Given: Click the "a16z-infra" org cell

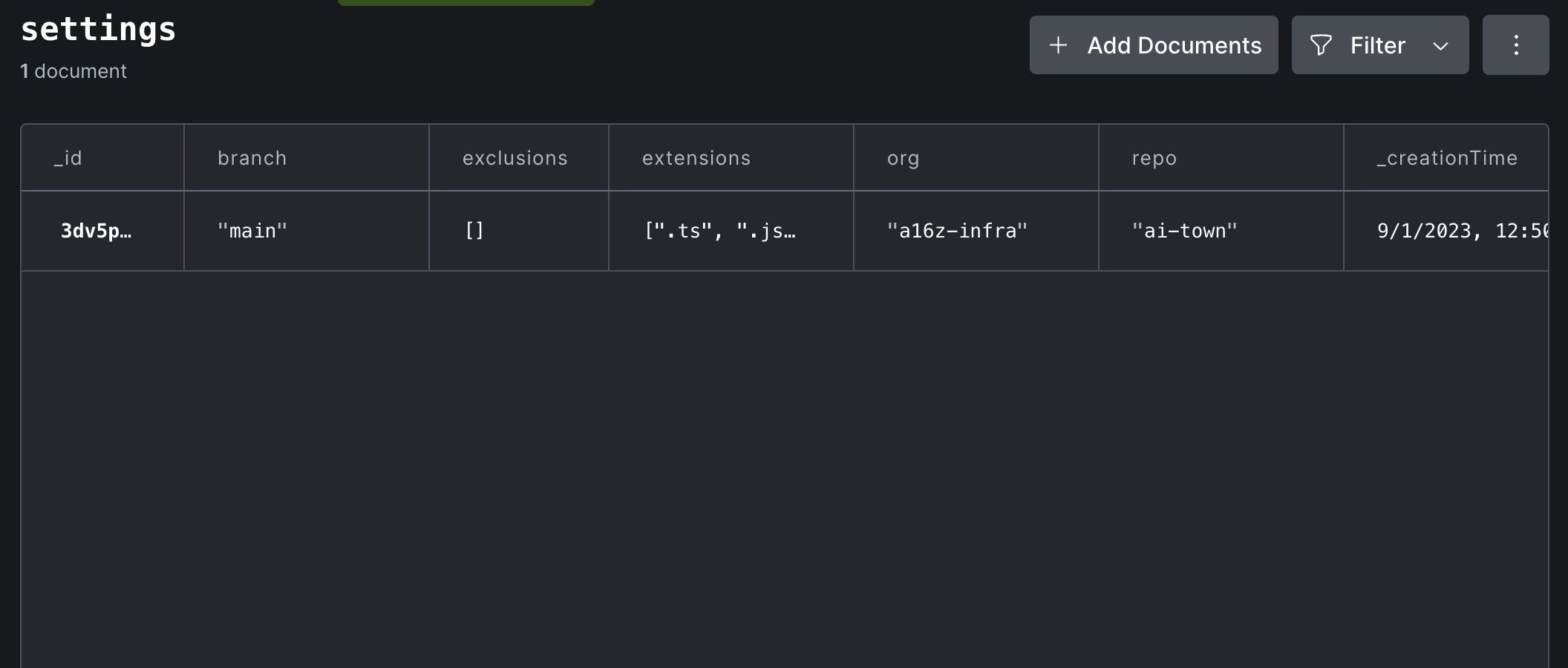Looking at the screenshot, I should (957, 231).
